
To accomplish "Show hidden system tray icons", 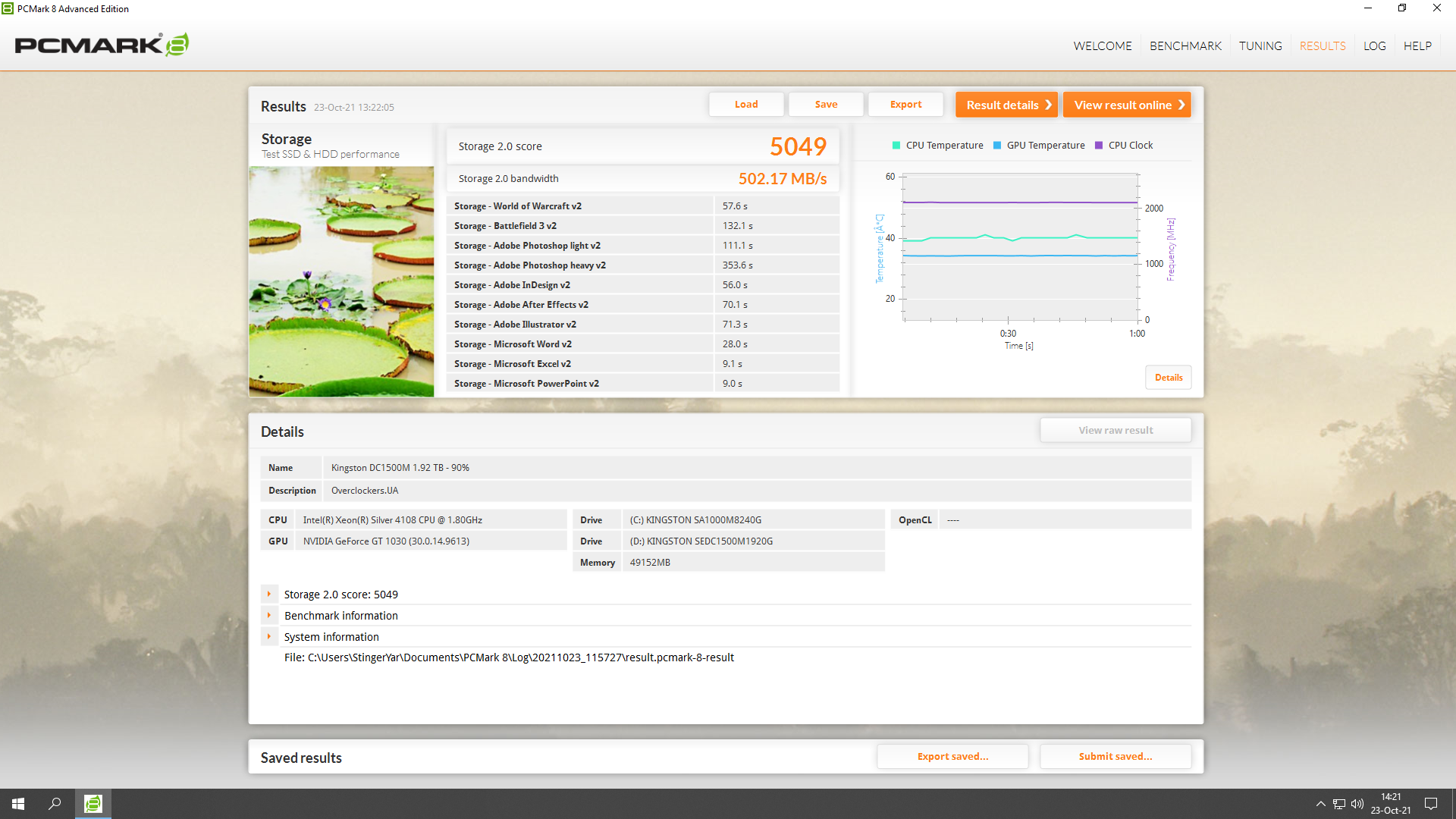I will (1320, 804).
